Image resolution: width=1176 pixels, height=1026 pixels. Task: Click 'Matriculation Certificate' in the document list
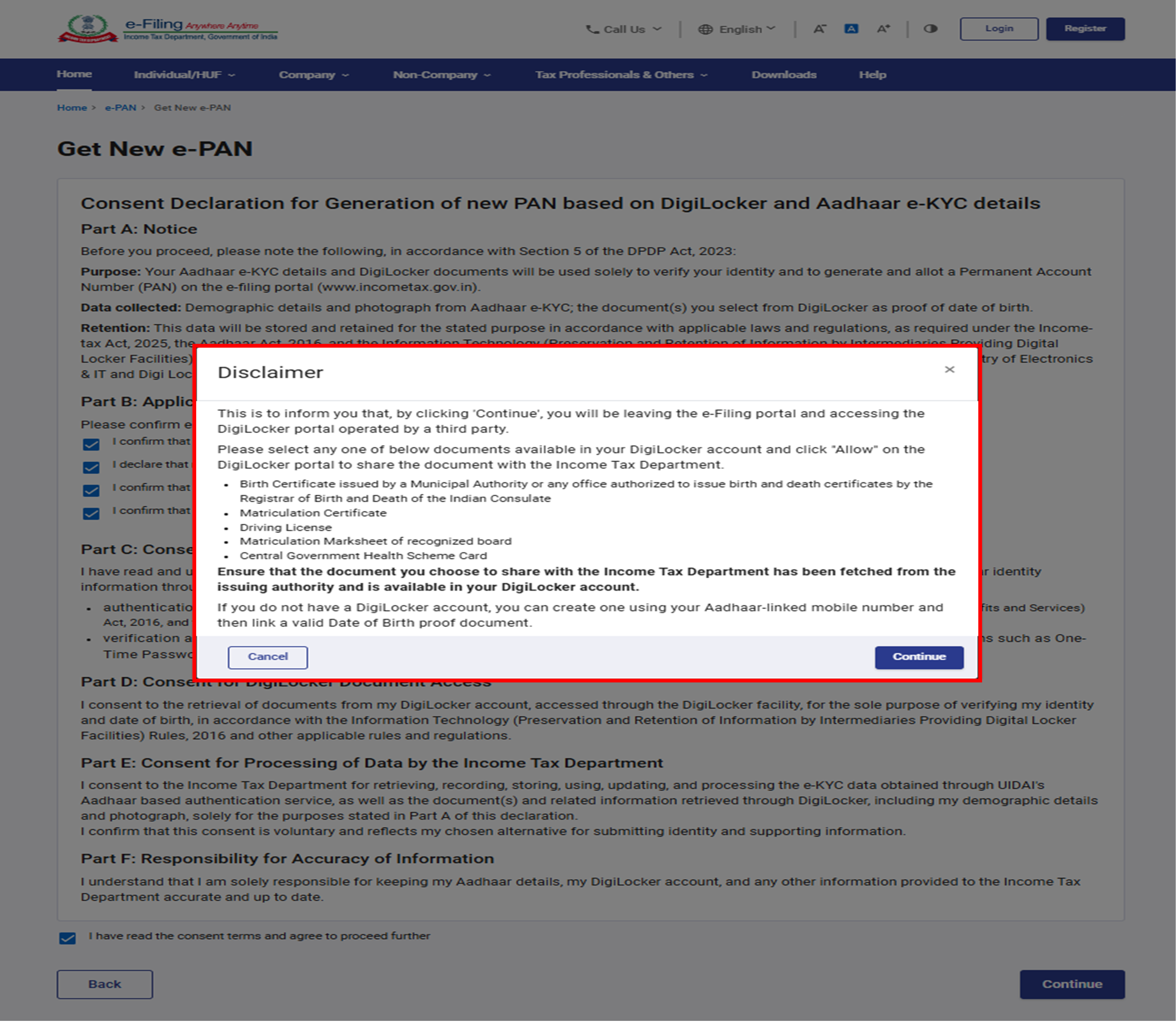click(313, 513)
